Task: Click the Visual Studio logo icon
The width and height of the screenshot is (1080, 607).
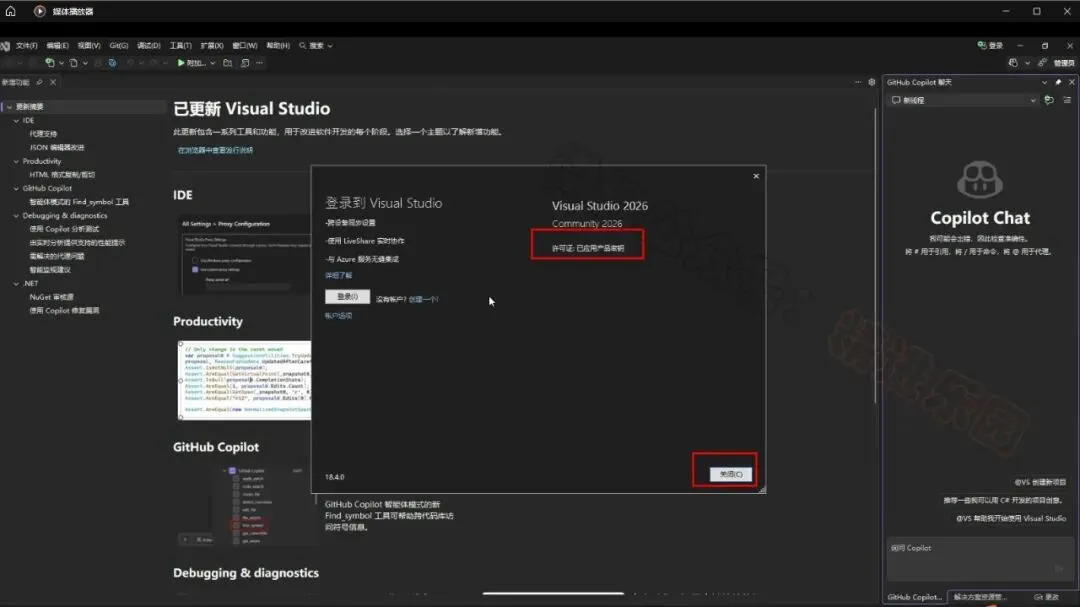Action: click(x=5, y=45)
